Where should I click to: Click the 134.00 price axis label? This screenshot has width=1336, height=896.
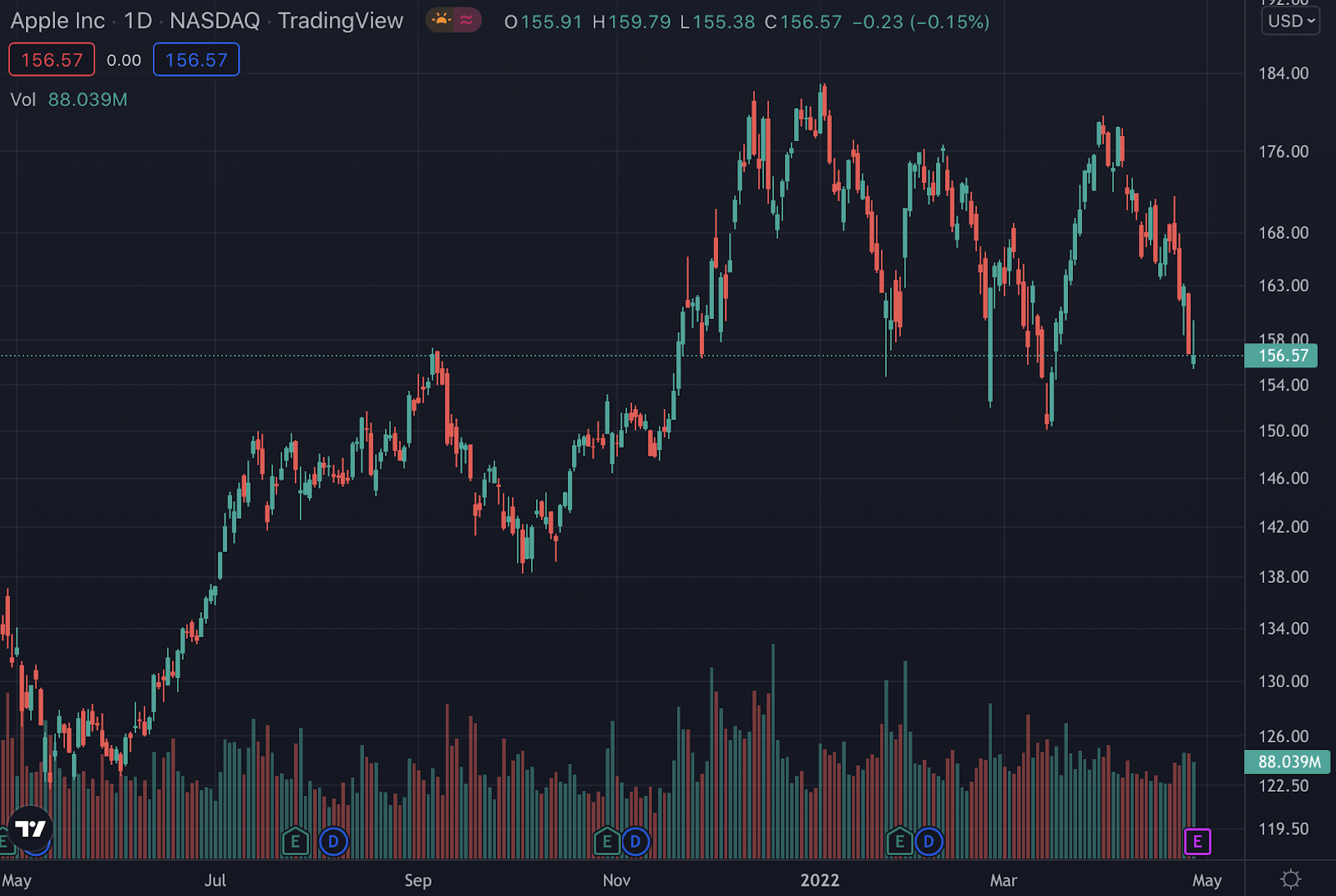(x=1283, y=629)
